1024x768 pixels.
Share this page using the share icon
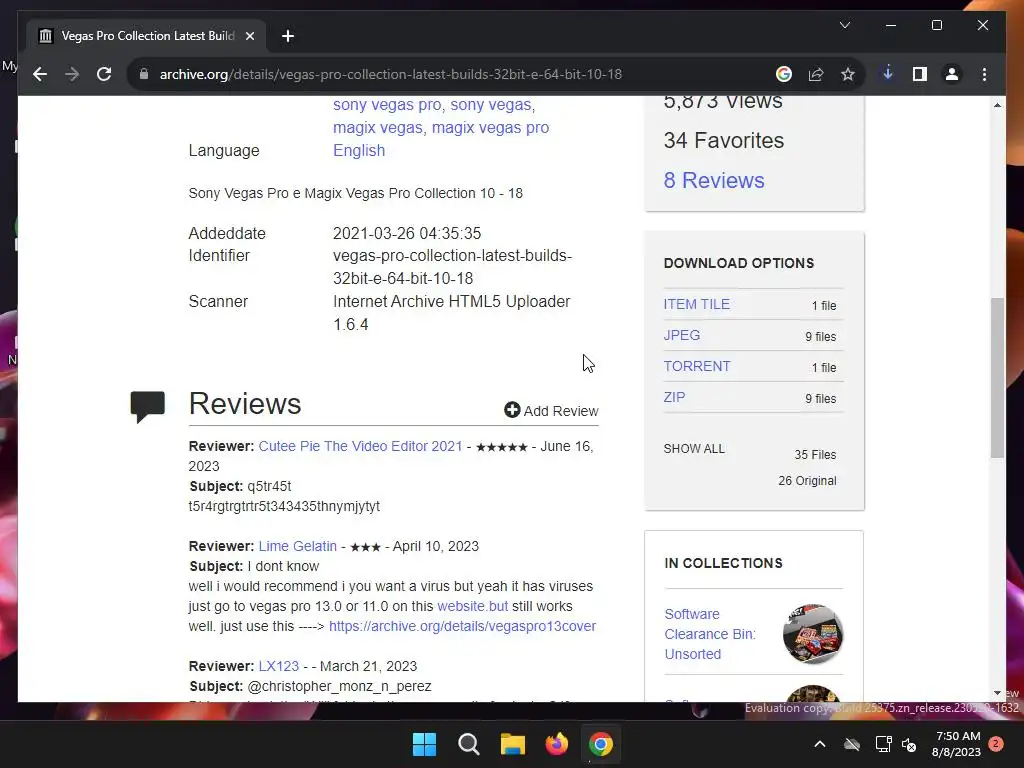pyautogui.click(x=816, y=74)
